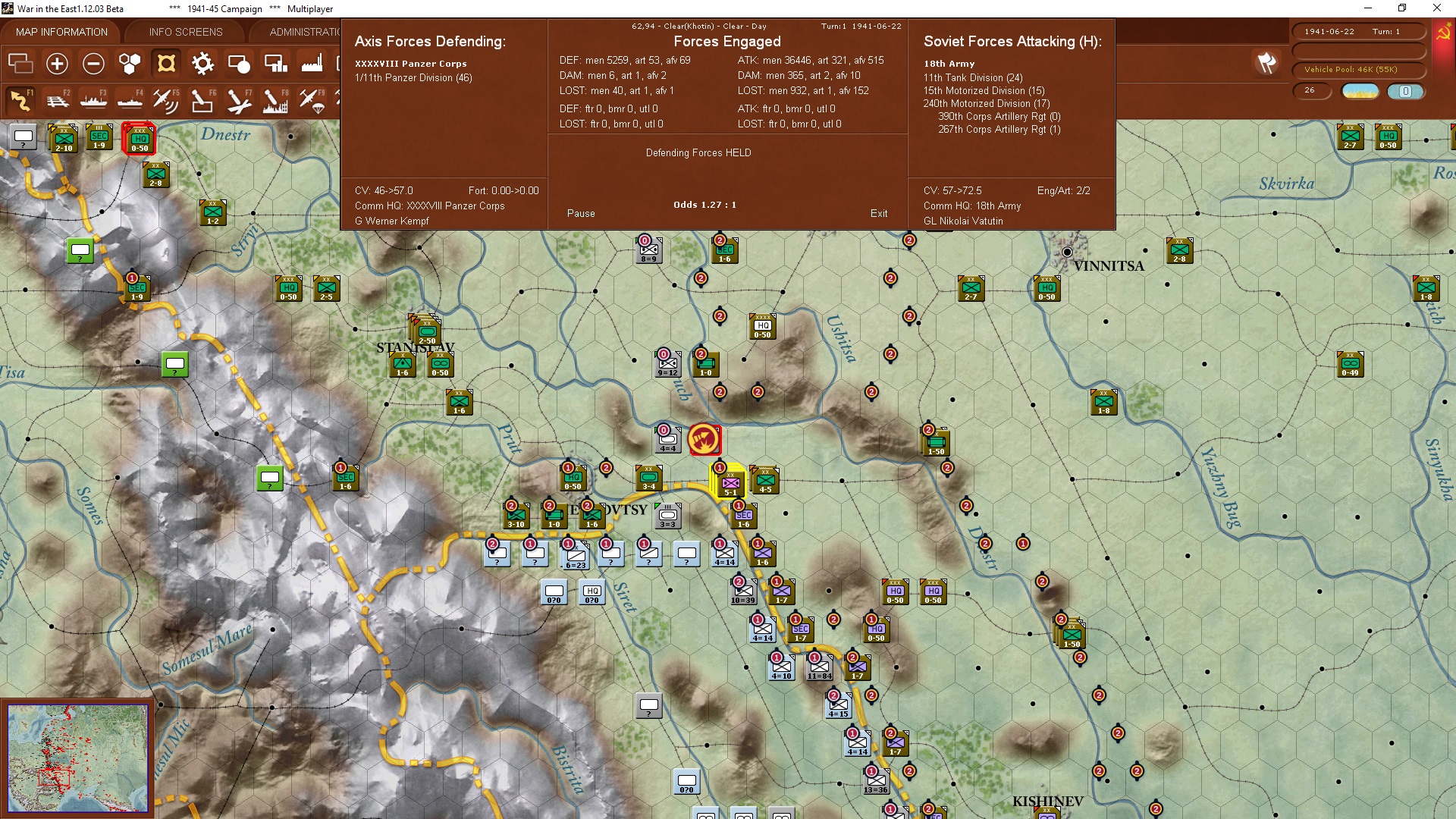Zoom in with the plus icon
Viewport: 1456px width, 819px height.
coord(57,64)
